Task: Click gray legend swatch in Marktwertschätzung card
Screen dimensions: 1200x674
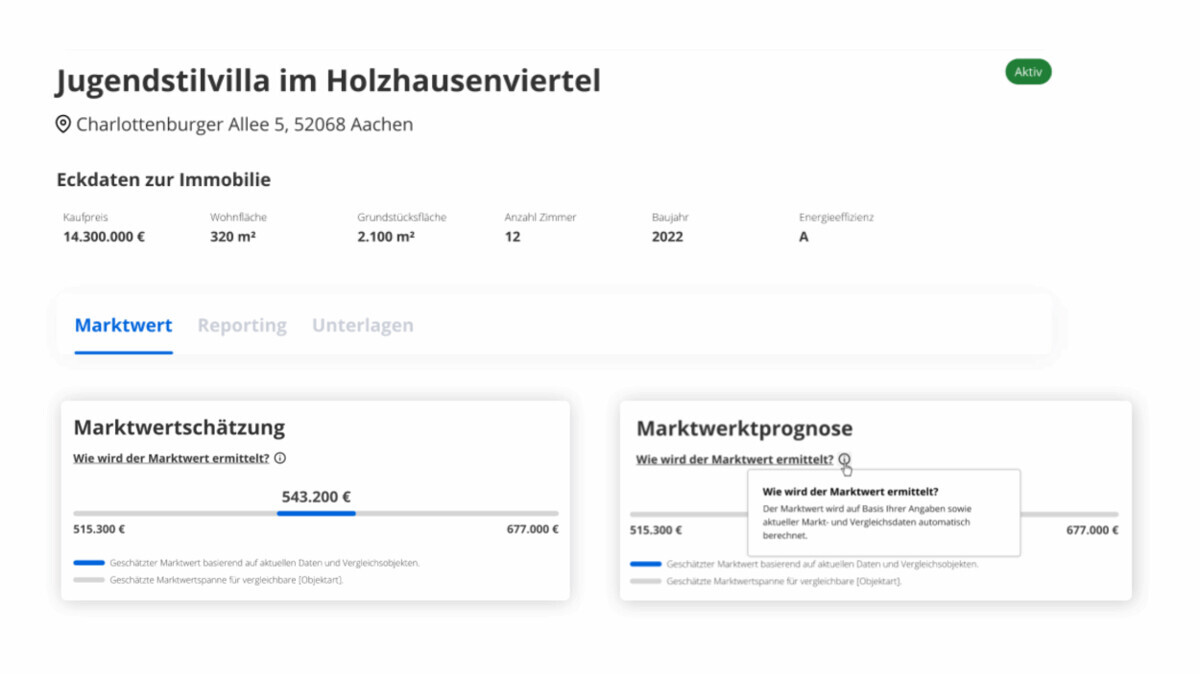Action: (89, 580)
